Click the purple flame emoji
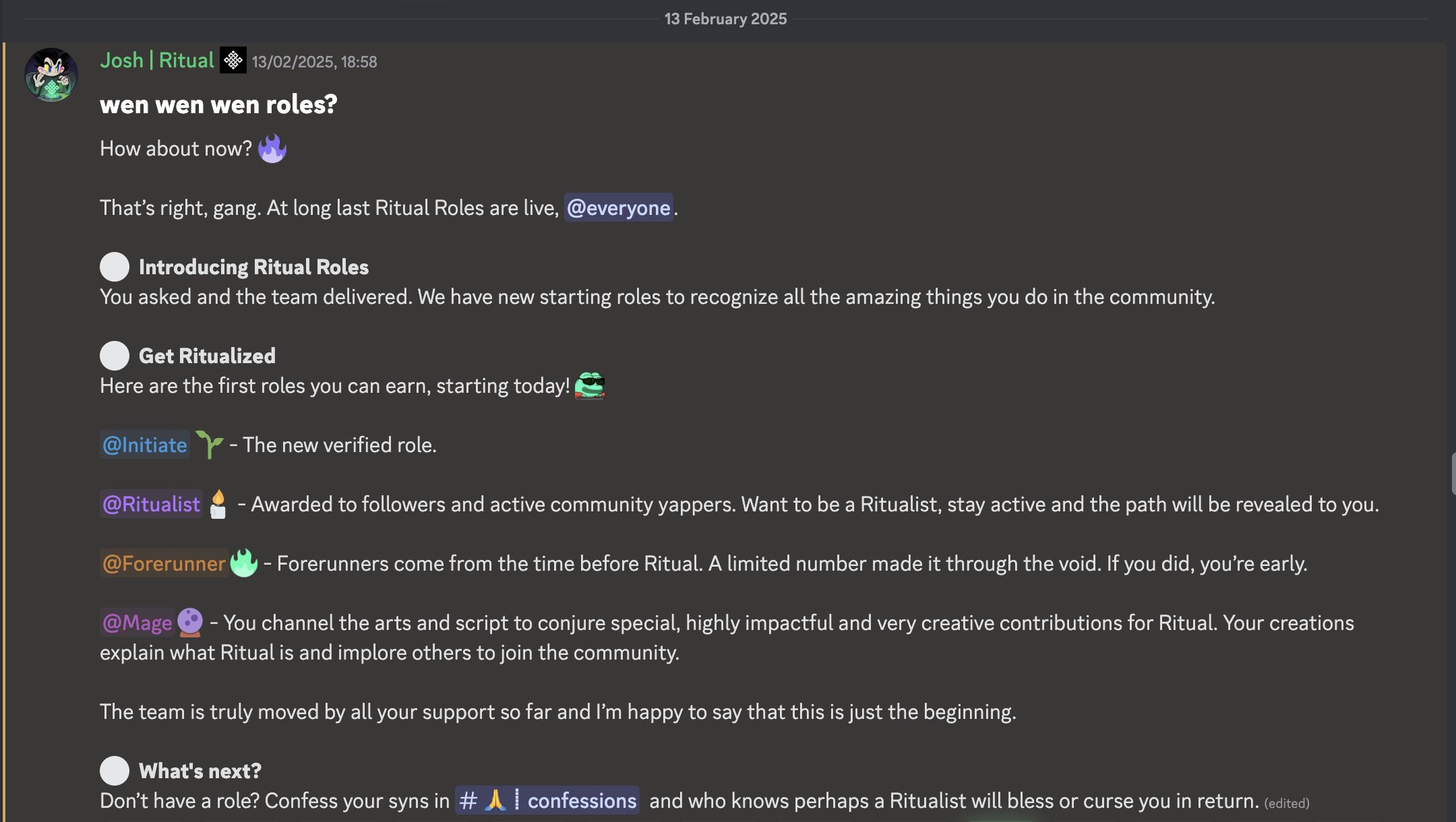This screenshot has height=822, width=1456. 272,148
